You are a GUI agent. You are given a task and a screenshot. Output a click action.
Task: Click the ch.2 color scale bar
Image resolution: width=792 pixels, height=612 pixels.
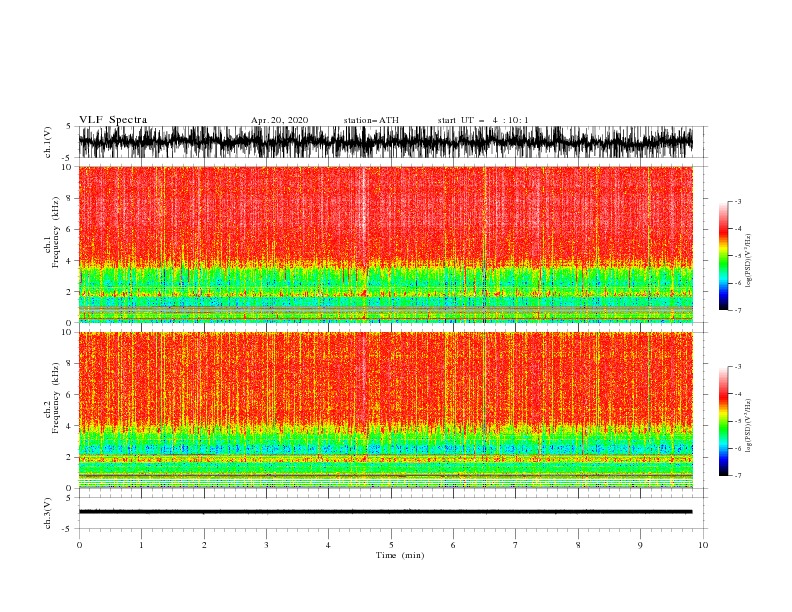[723, 421]
